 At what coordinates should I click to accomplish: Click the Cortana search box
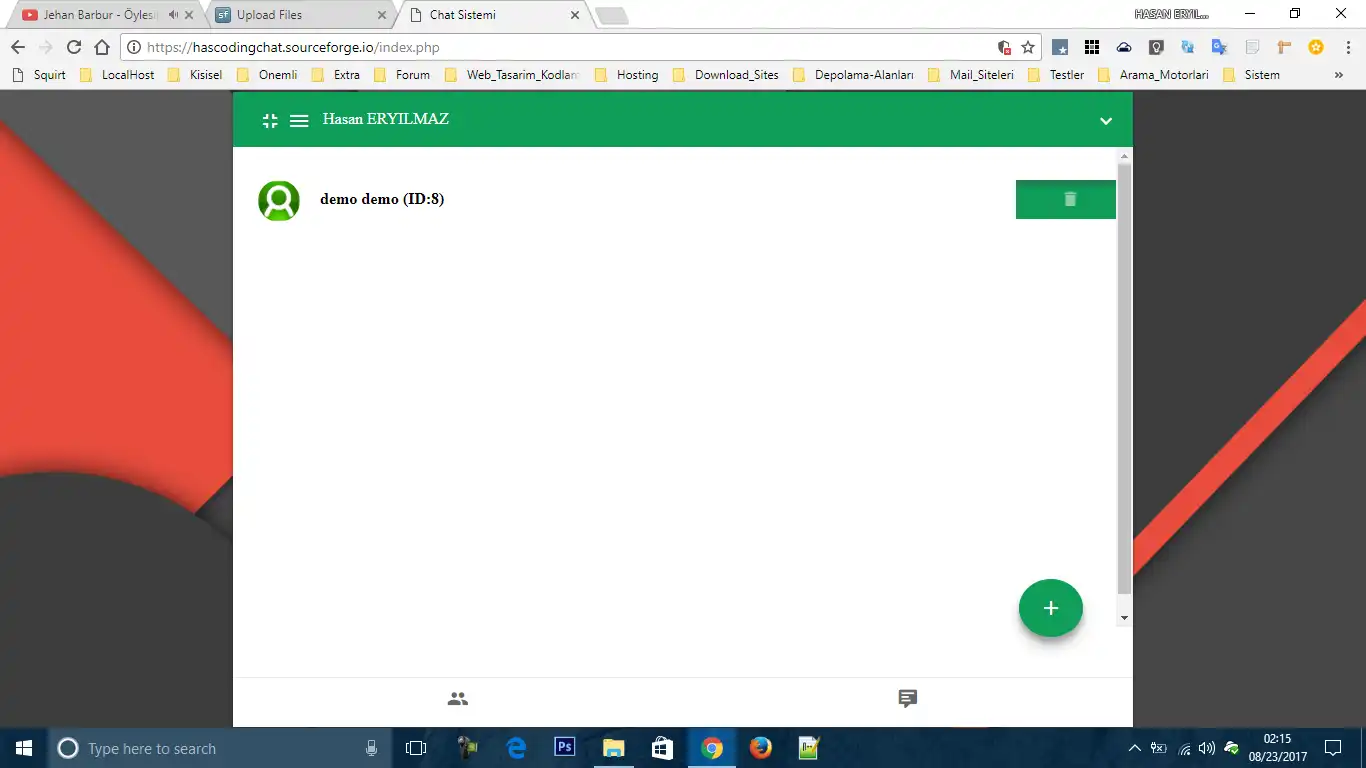pos(219,748)
